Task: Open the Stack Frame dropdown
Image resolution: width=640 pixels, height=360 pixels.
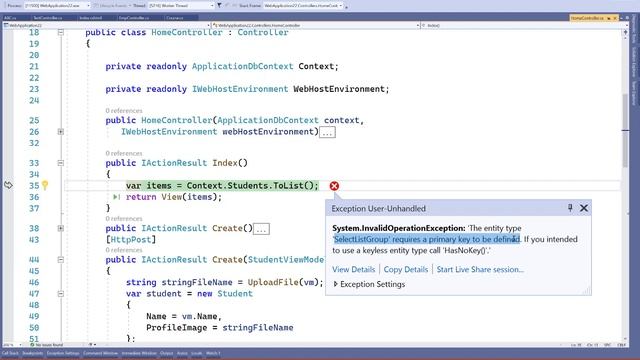Action: 302,6
